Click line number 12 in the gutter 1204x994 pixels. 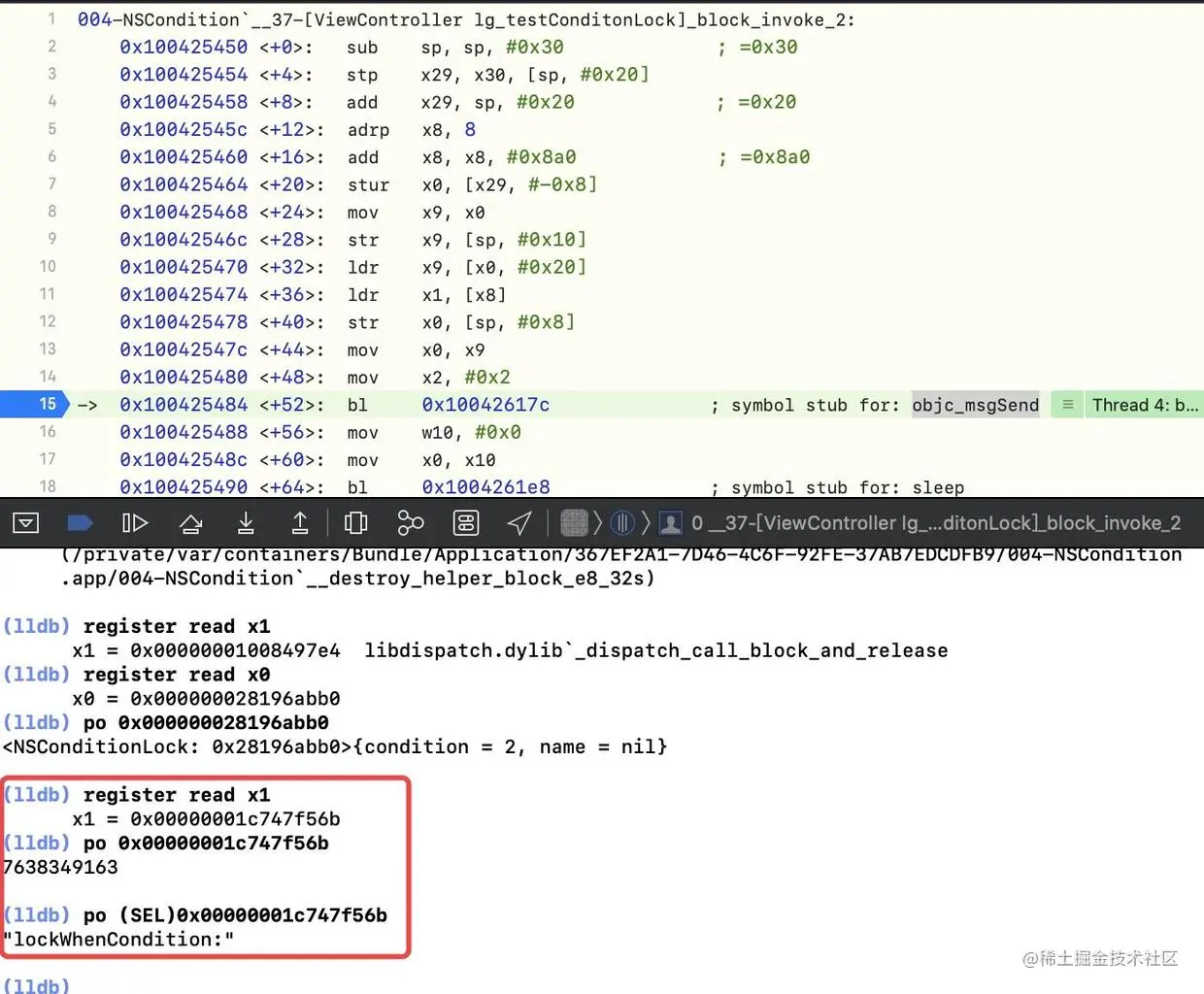pyautogui.click(x=48, y=321)
